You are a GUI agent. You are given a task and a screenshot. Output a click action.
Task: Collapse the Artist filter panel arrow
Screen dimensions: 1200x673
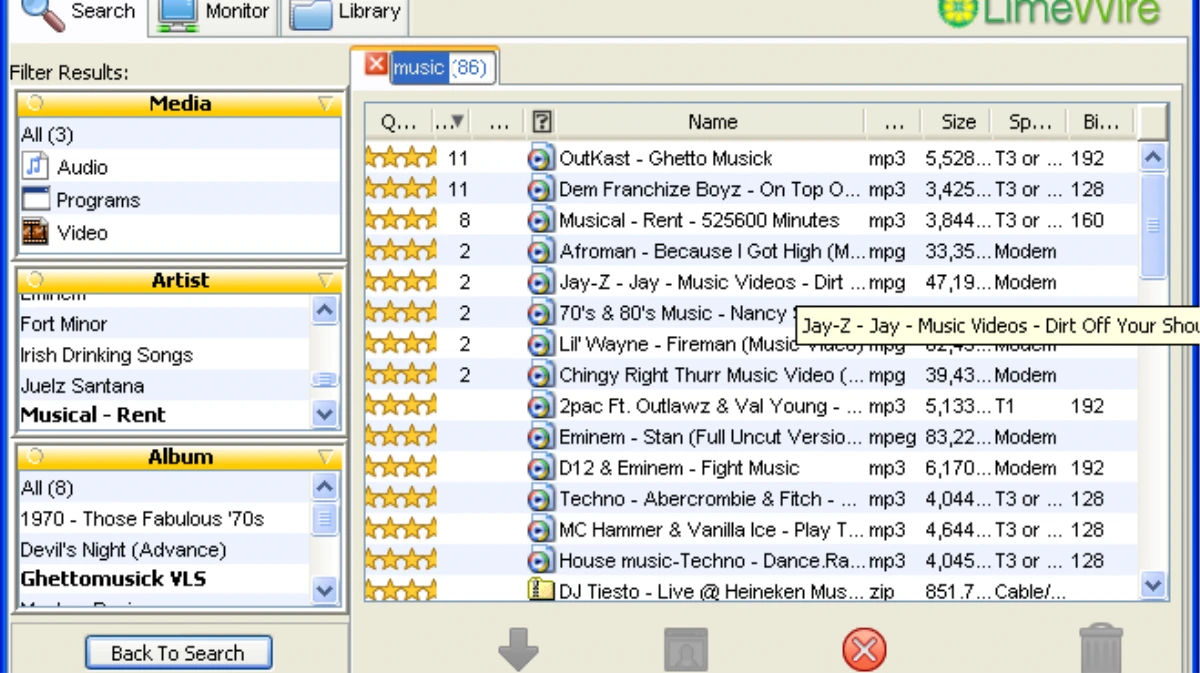pyautogui.click(x=325, y=281)
